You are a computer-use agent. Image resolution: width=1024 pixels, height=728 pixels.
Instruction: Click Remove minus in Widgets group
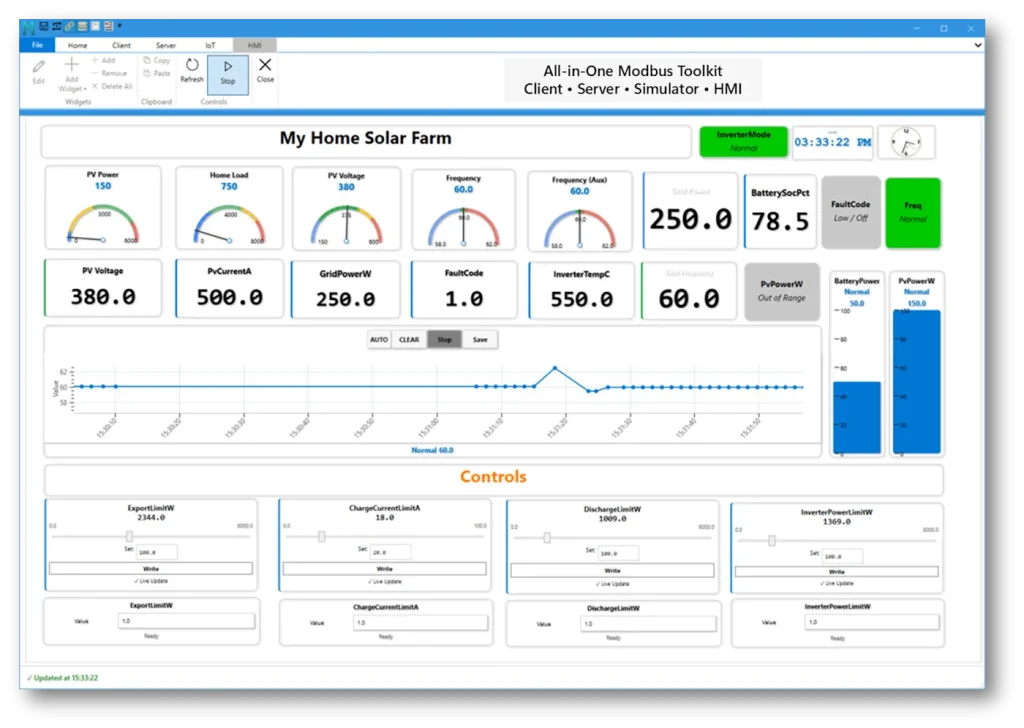(x=109, y=73)
